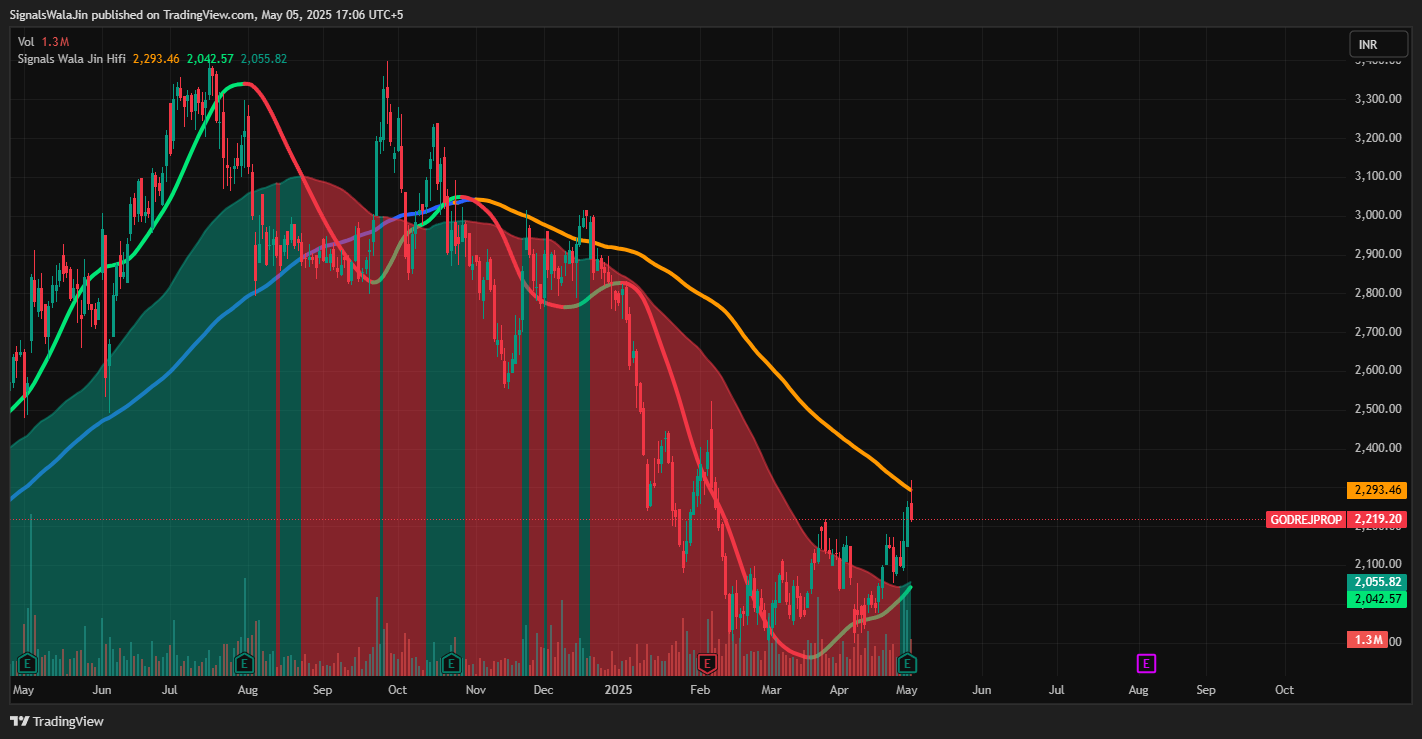The width and height of the screenshot is (1422, 739).
Task: Select the Signals Wala Jin Hifi indicator legend
Action: pyautogui.click(x=71, y=59)
